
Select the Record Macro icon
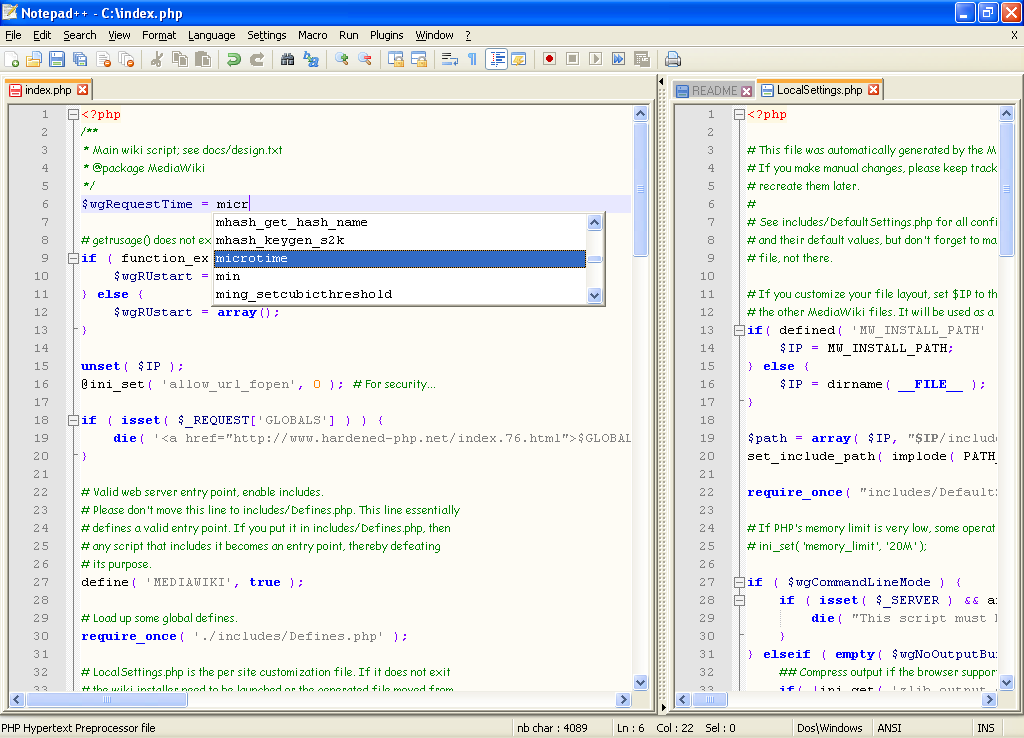pos(549,58)
